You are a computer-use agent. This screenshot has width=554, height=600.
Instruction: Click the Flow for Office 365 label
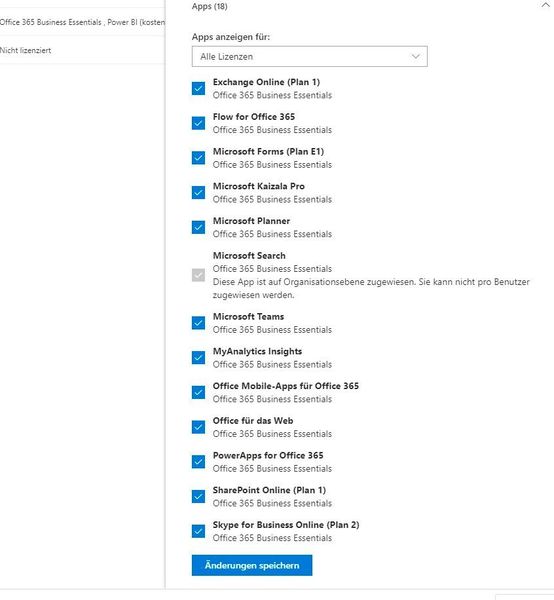pos(254,117)
